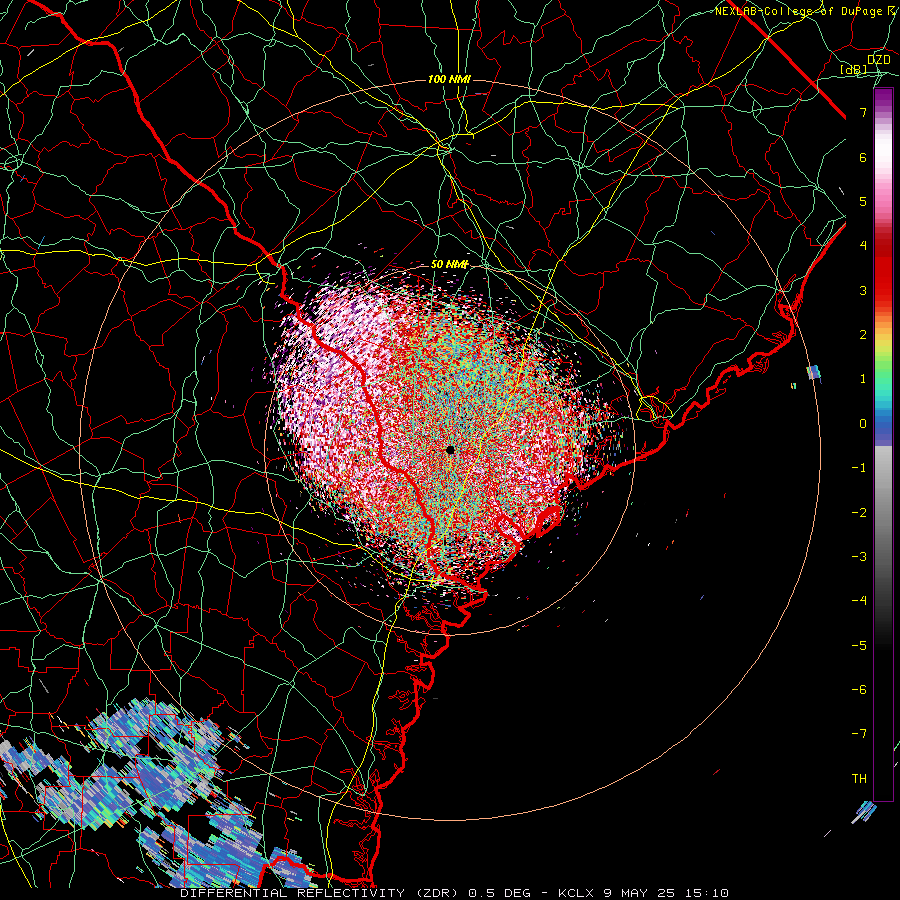Image resolution: width=900 pixels, height=900 pixels.
Task: Click the '-3' label on the color scale
Action: point(859,557)
